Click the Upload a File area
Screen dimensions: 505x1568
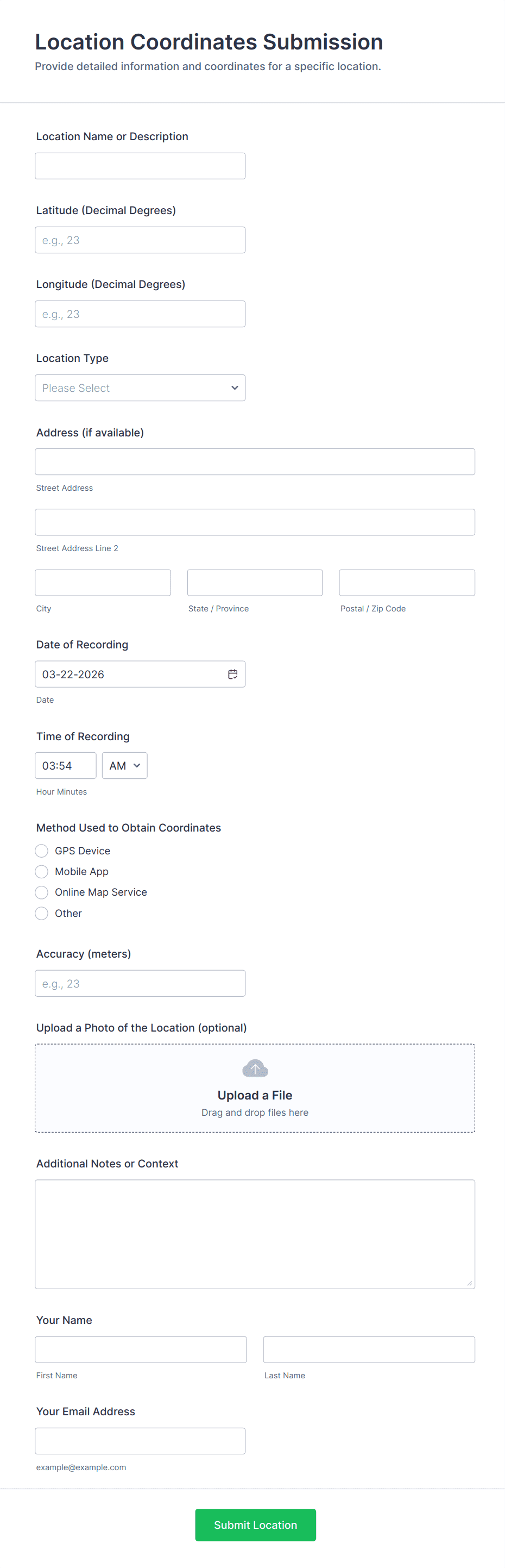(255, 1095)
